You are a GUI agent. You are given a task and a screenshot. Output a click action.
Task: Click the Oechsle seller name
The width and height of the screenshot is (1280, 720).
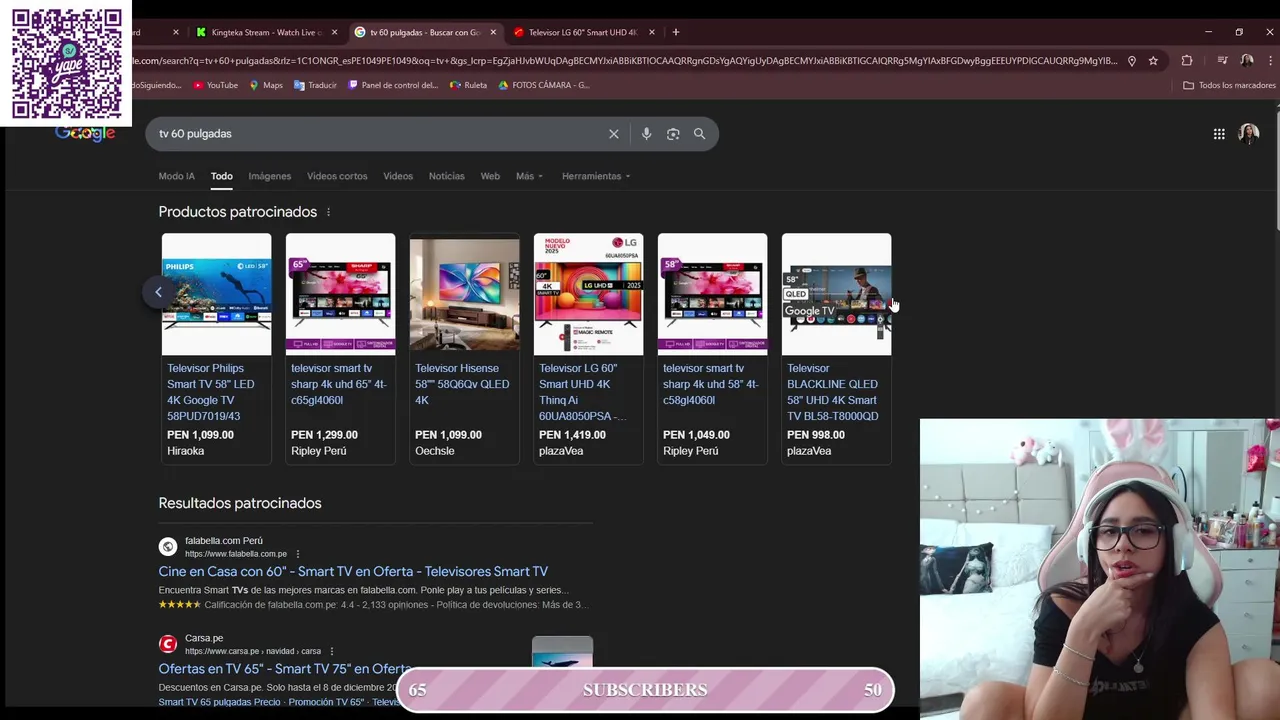(435, 451)
